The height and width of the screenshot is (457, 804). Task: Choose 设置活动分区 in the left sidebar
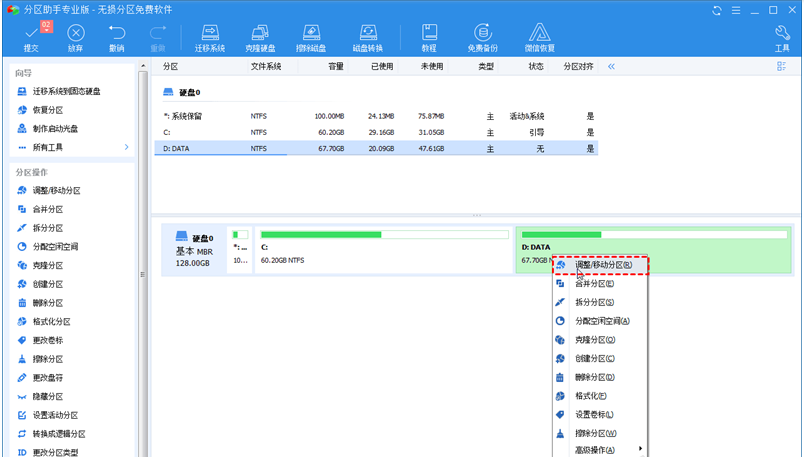55,415
